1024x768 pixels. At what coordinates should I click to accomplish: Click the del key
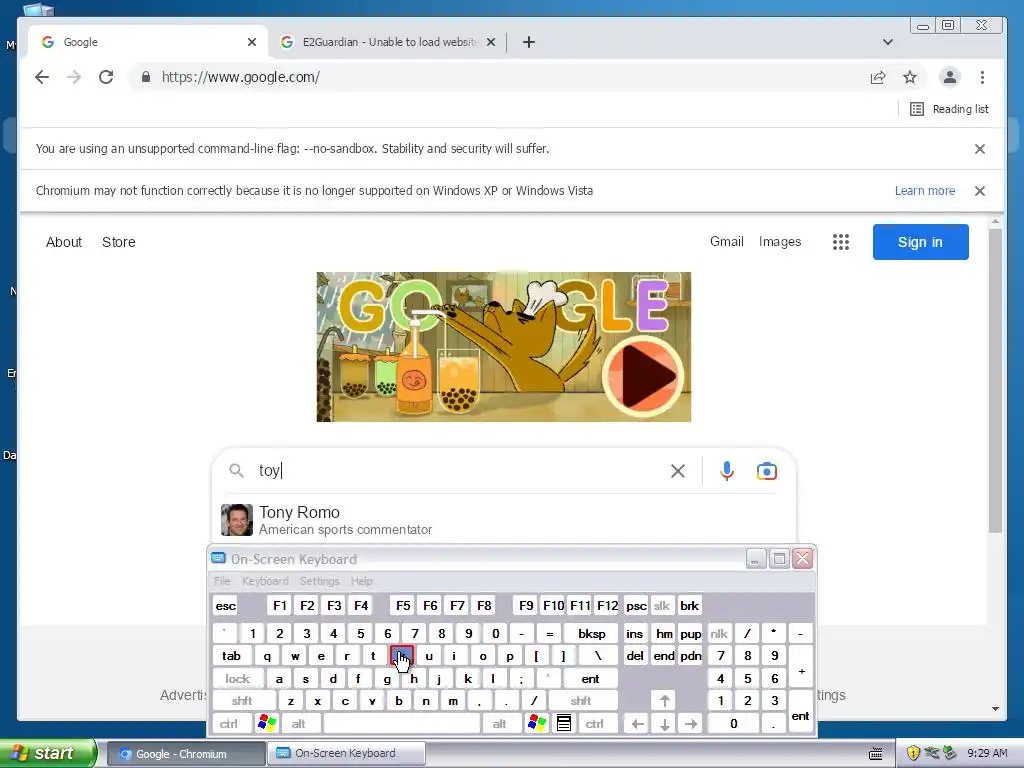tap(635, 656)
